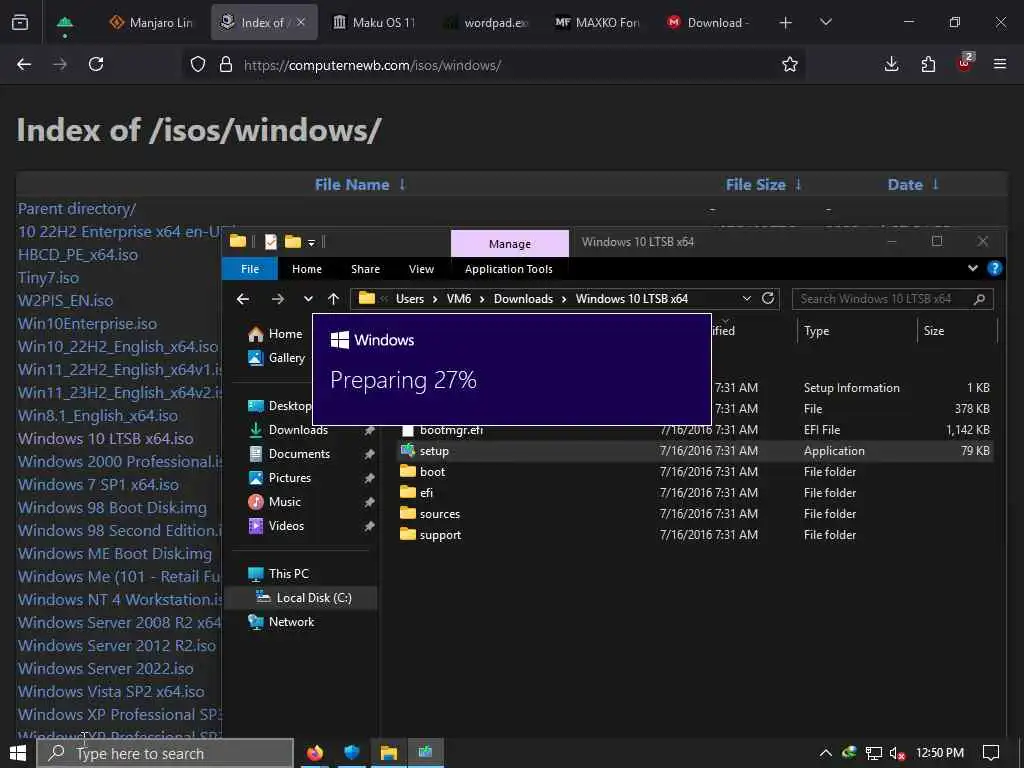1024x768 pixels.
Task: Open Quick Access Toolbar customize dropdown
Action: click(312, 243)
